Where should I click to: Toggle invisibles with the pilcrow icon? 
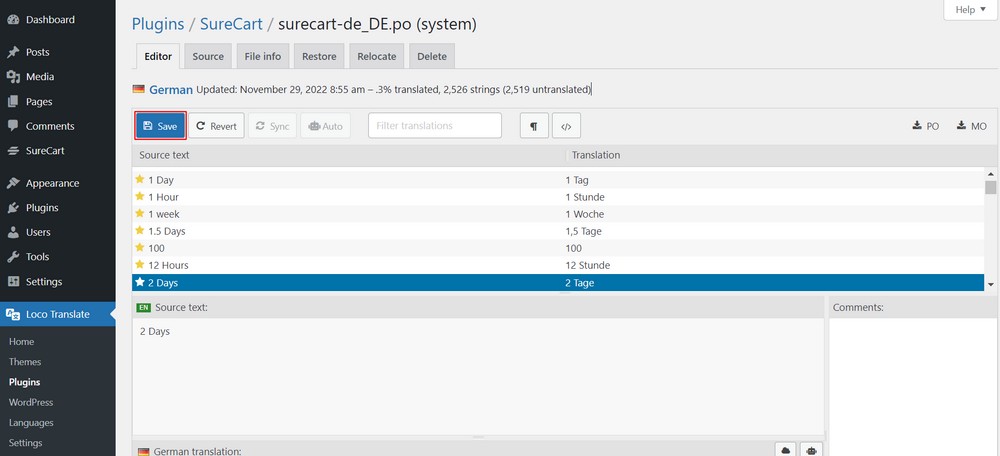(534, 126)
